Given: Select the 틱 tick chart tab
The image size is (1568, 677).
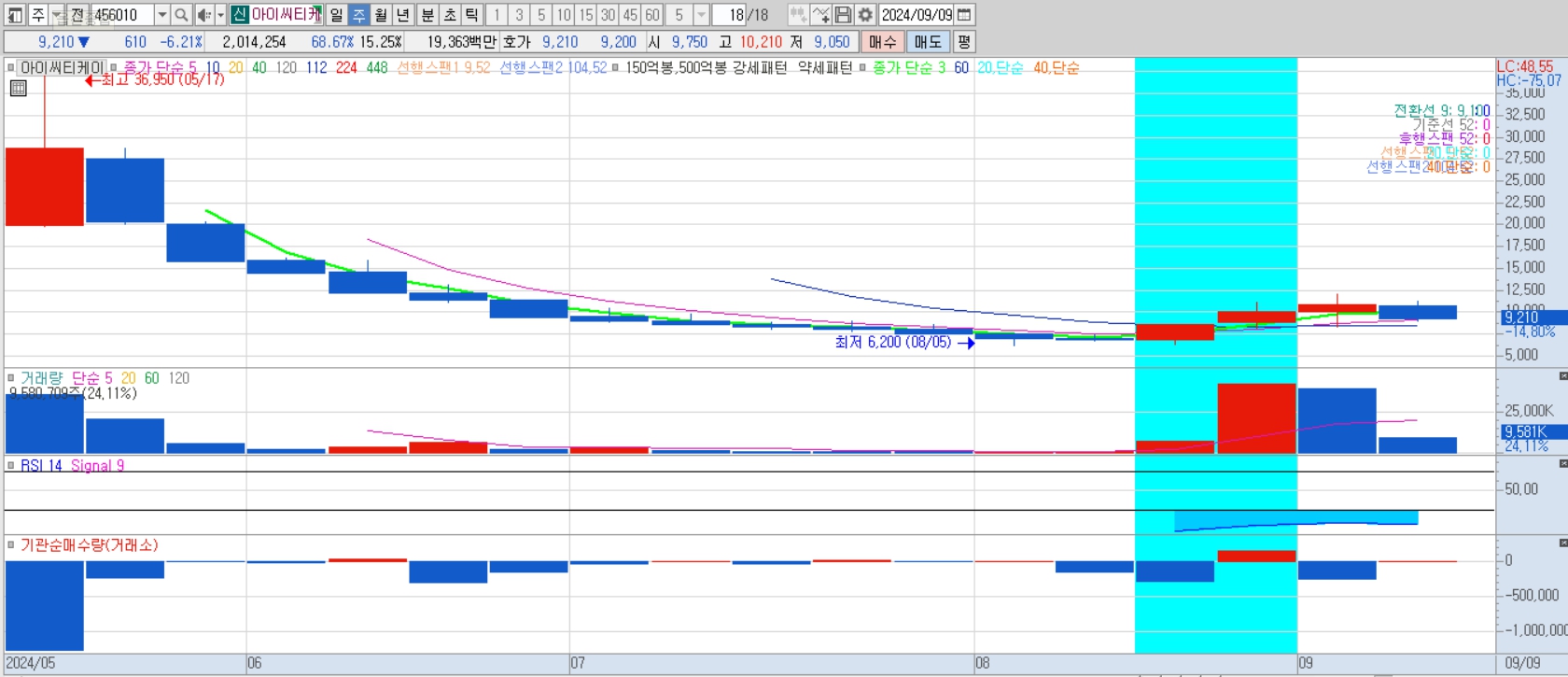Looking at the screenshot, I should pos(472,15).
